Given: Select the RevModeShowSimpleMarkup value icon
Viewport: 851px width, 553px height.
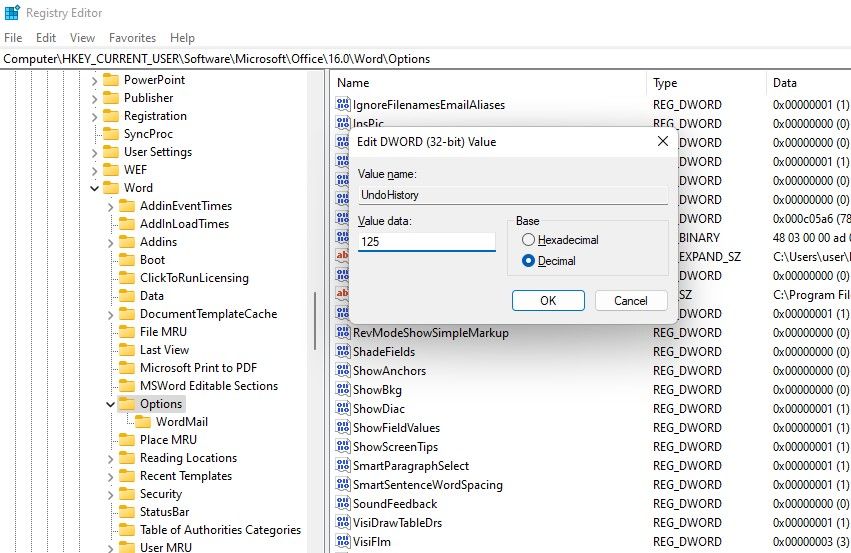Looking at the screenshot, I should [342, 332].
